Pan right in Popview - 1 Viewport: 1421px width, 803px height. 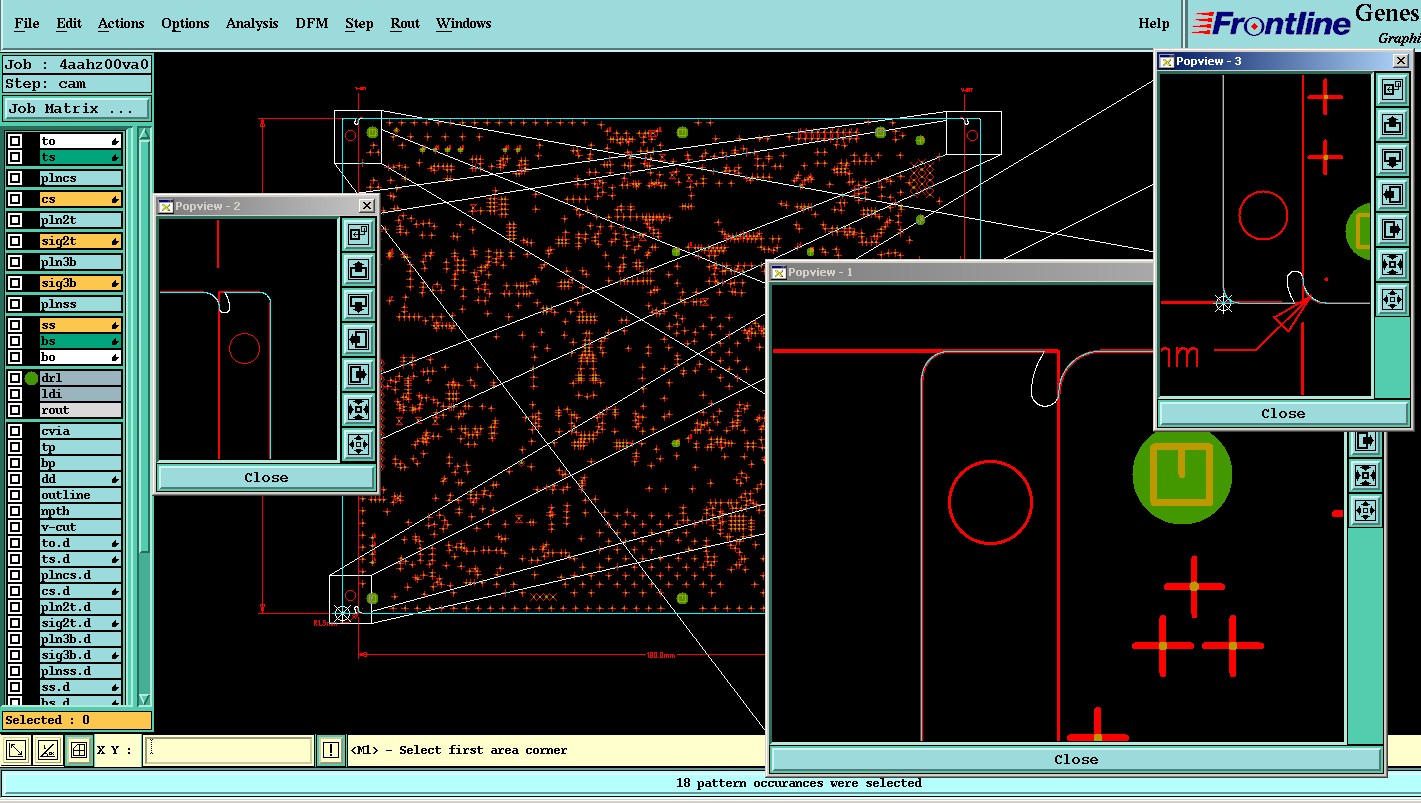(x=1366, y=441)
